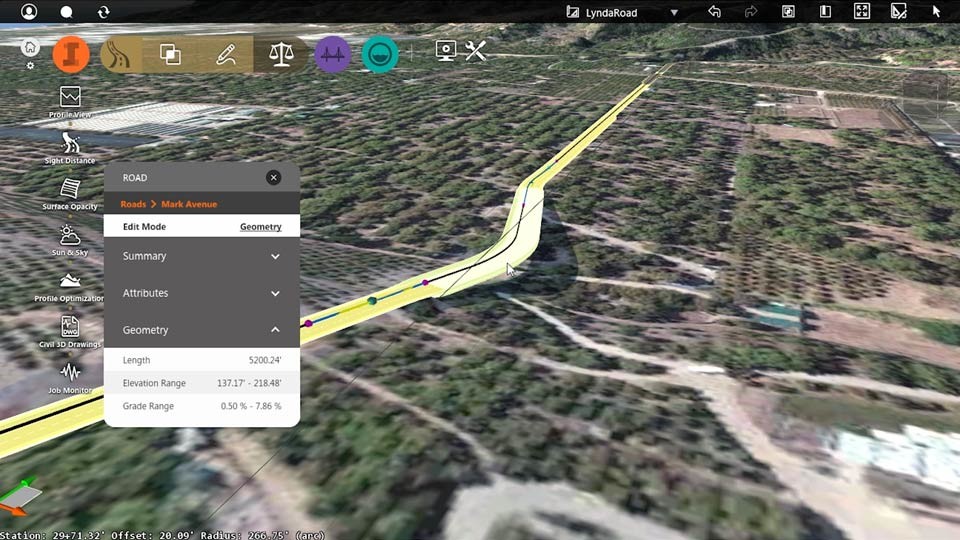
Task: Open the bookmarks icon in top bar
Action: [x=788, y=12]
